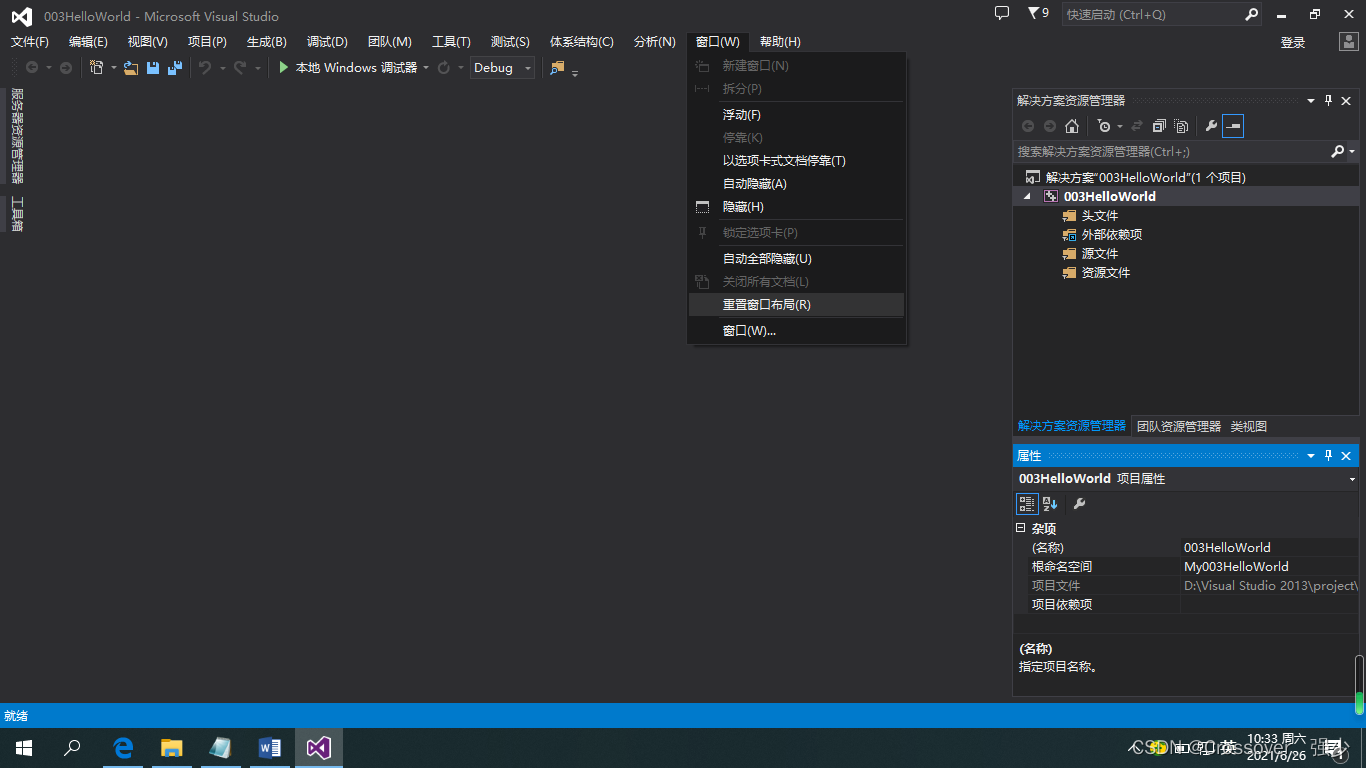The width and height of the screenshot is (1366, 768).
Task: Open the 调试(D) menu
Action: [327, 42]
